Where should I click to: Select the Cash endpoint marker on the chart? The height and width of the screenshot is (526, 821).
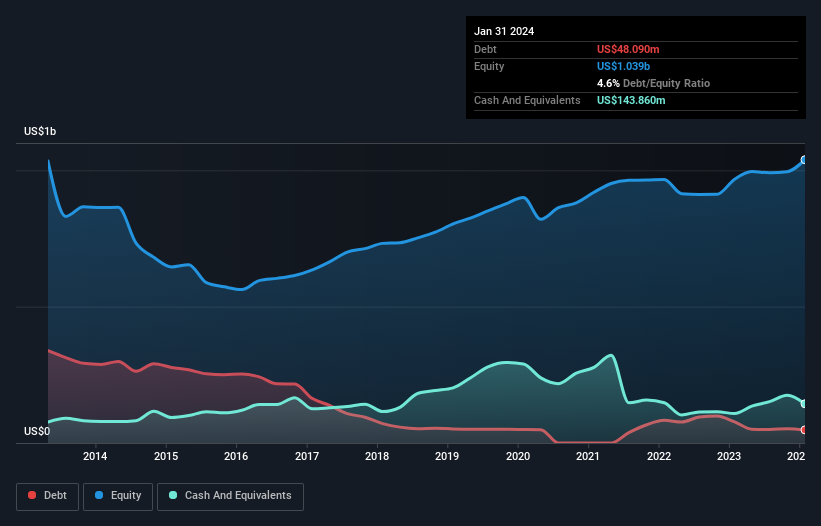click(x=804, y=404)
